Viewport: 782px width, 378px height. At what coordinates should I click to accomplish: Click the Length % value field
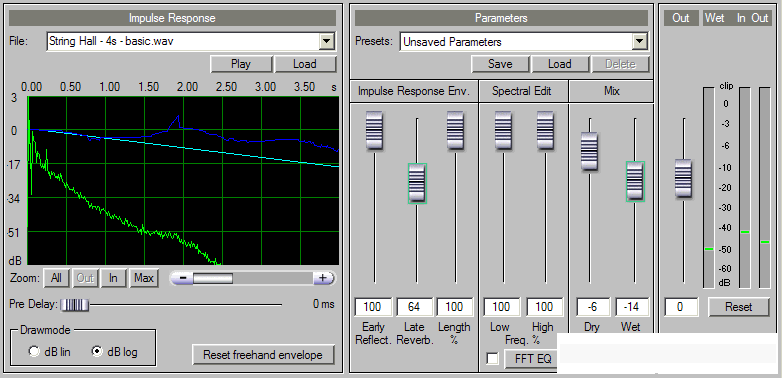coord(454,307)
